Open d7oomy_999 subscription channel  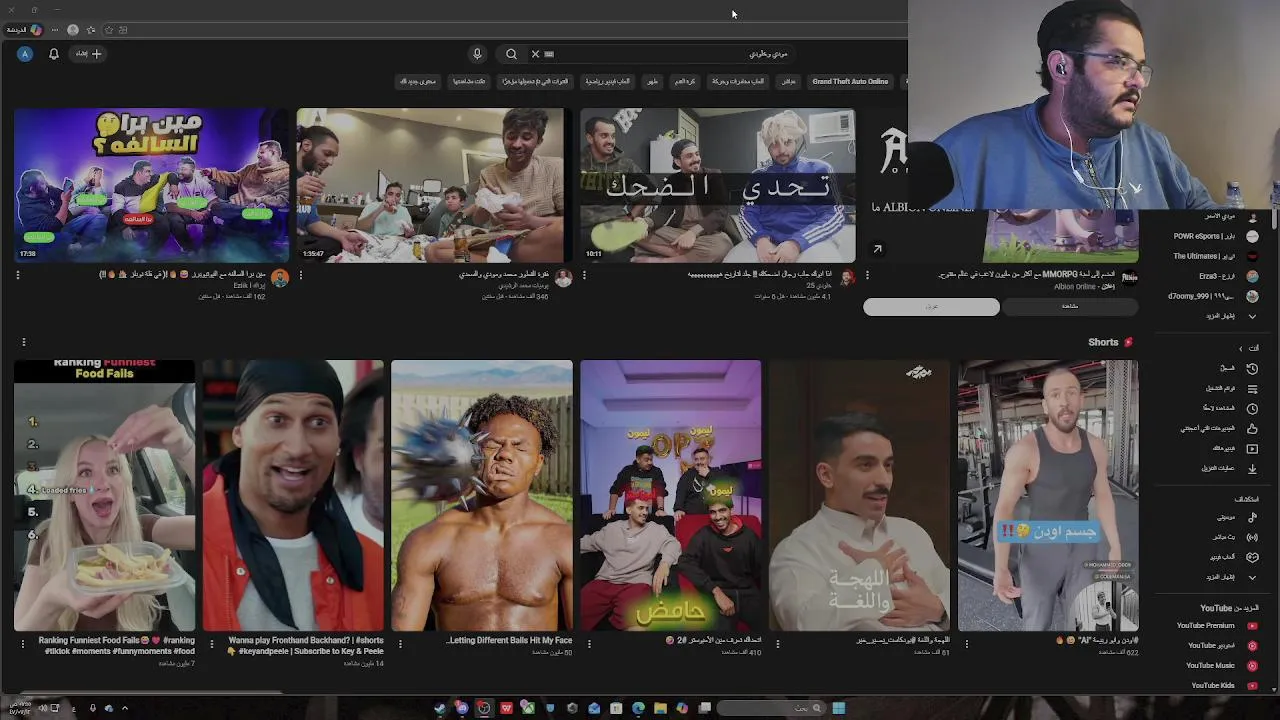[1214, 296]
